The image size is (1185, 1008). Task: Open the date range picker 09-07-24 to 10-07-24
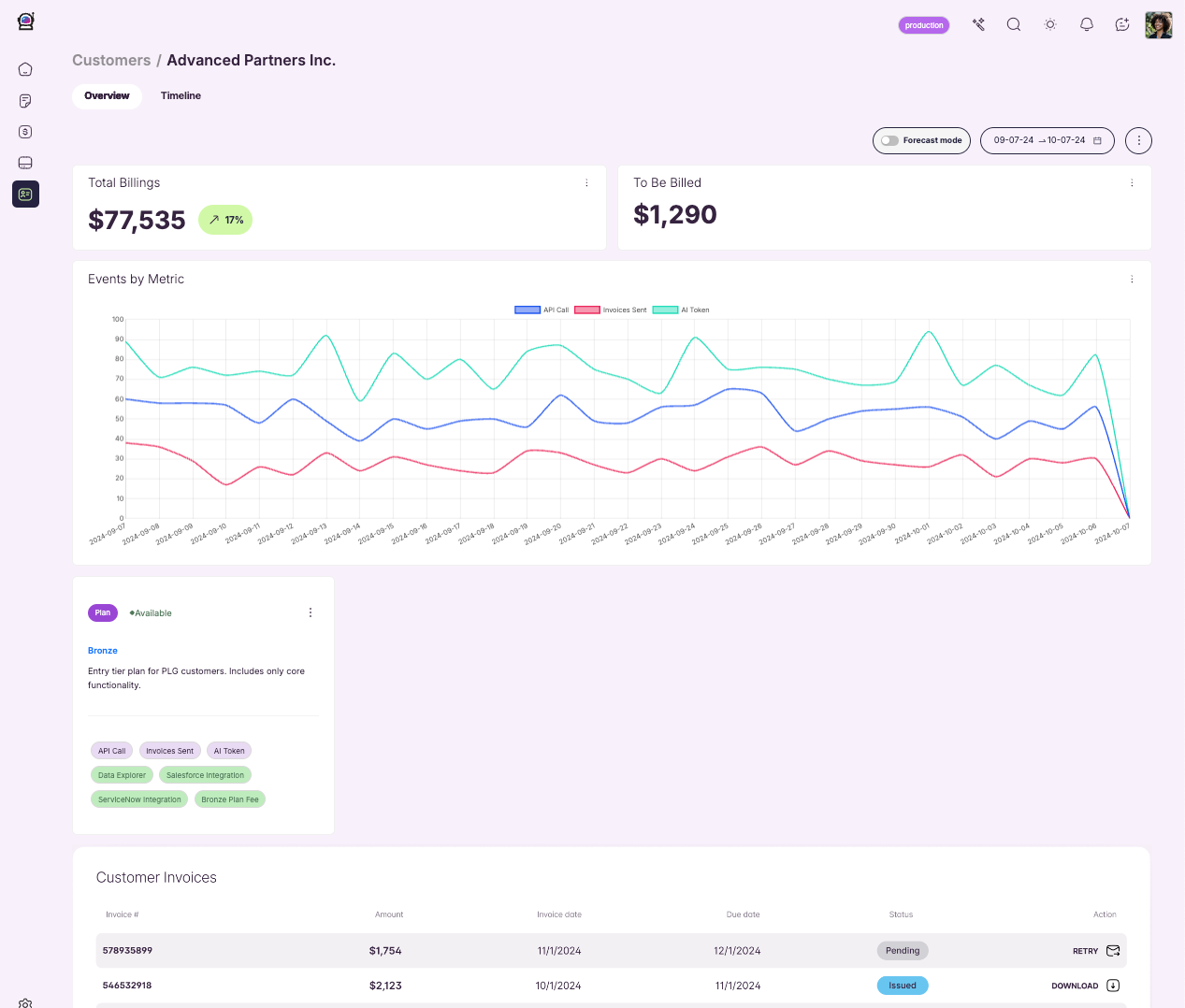(x=1047, y=140)
